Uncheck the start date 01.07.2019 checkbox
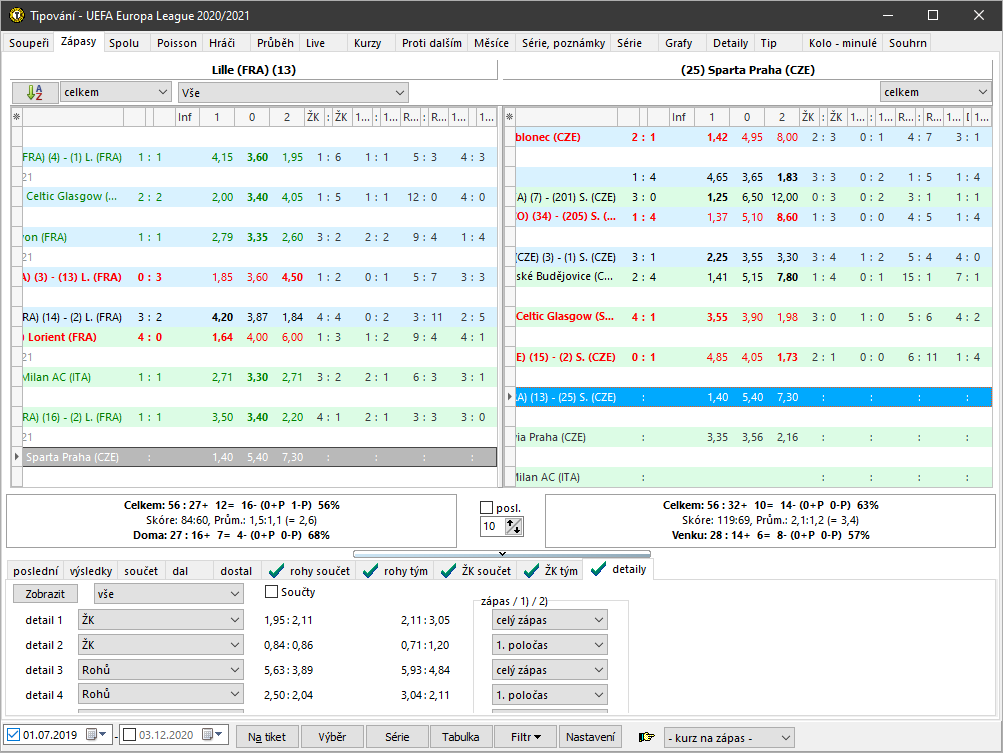Viewport: 1003px width, 753px height. [x=13, y=736]
